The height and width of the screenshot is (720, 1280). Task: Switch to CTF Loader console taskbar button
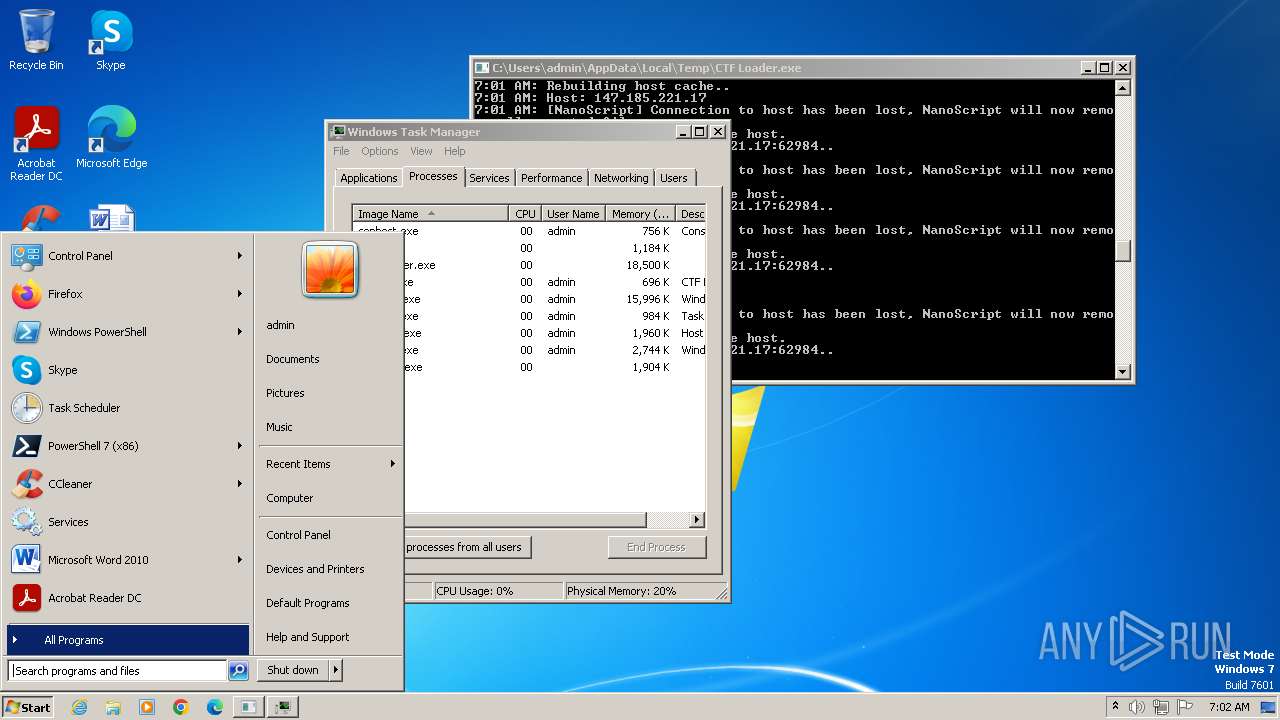point(249,707)
